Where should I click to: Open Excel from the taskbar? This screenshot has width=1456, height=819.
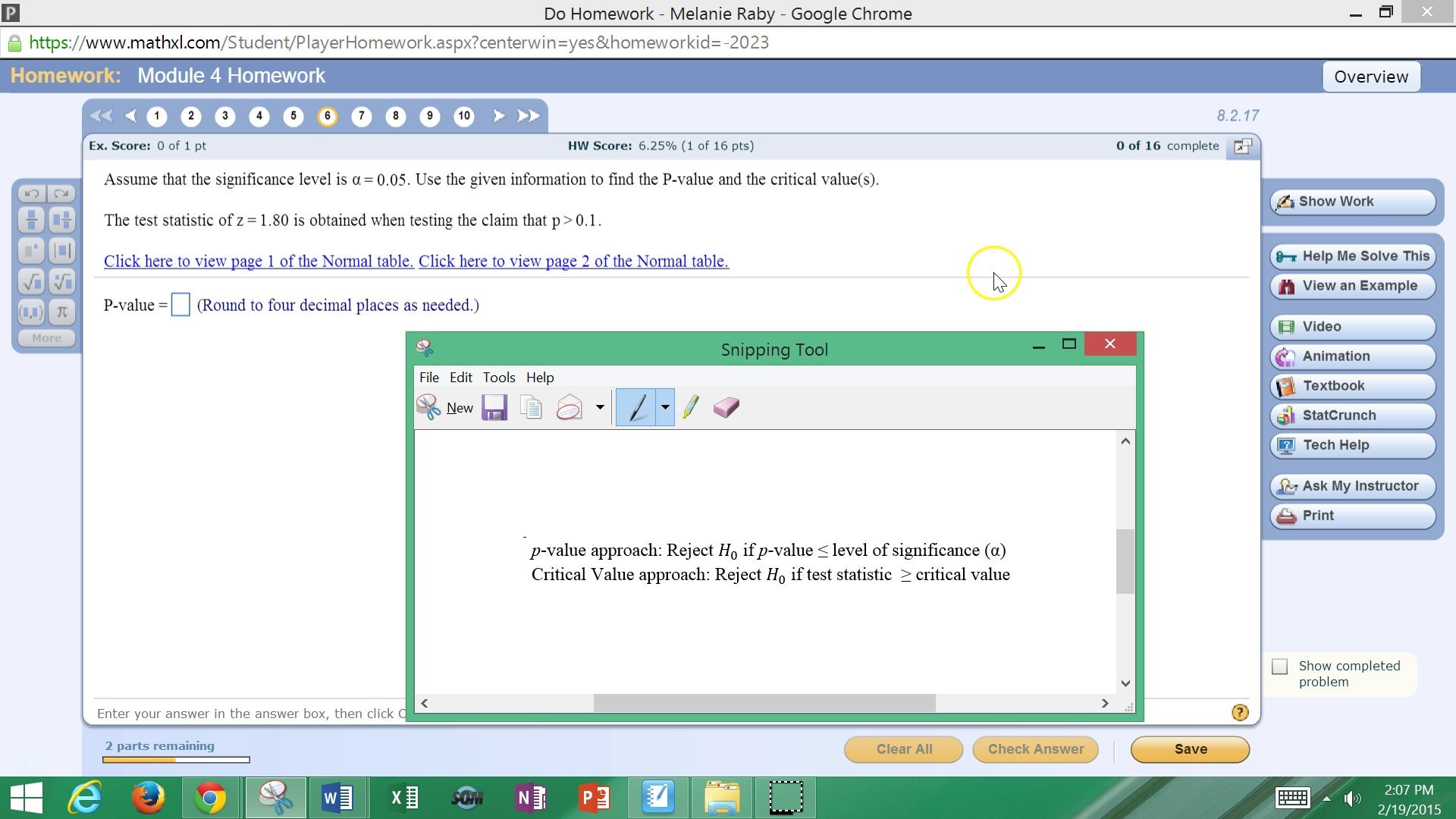coord(402,797)
